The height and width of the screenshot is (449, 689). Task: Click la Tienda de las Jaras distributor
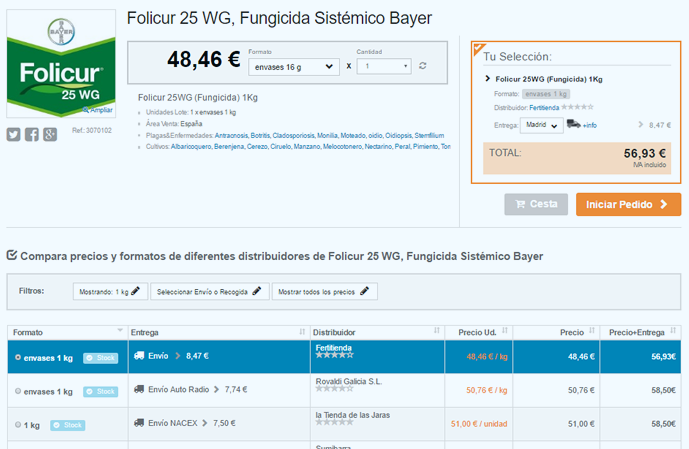coord(352,415)
